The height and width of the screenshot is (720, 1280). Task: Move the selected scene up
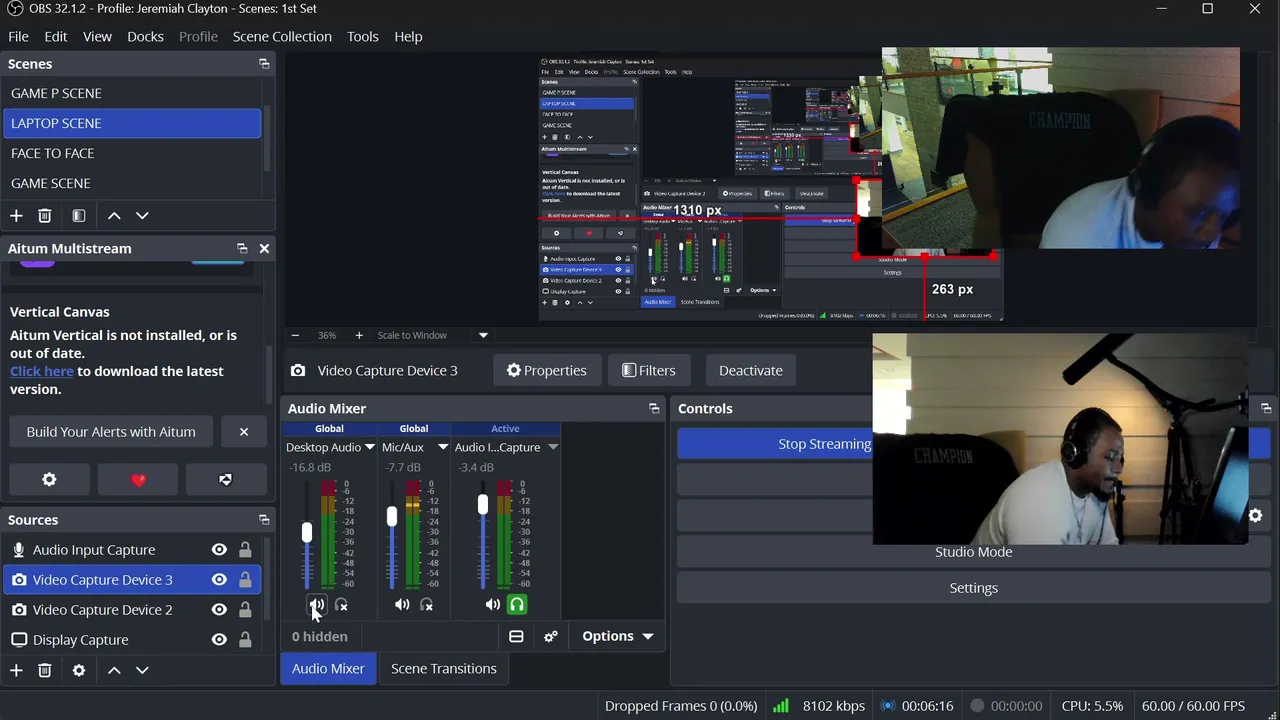114,215
